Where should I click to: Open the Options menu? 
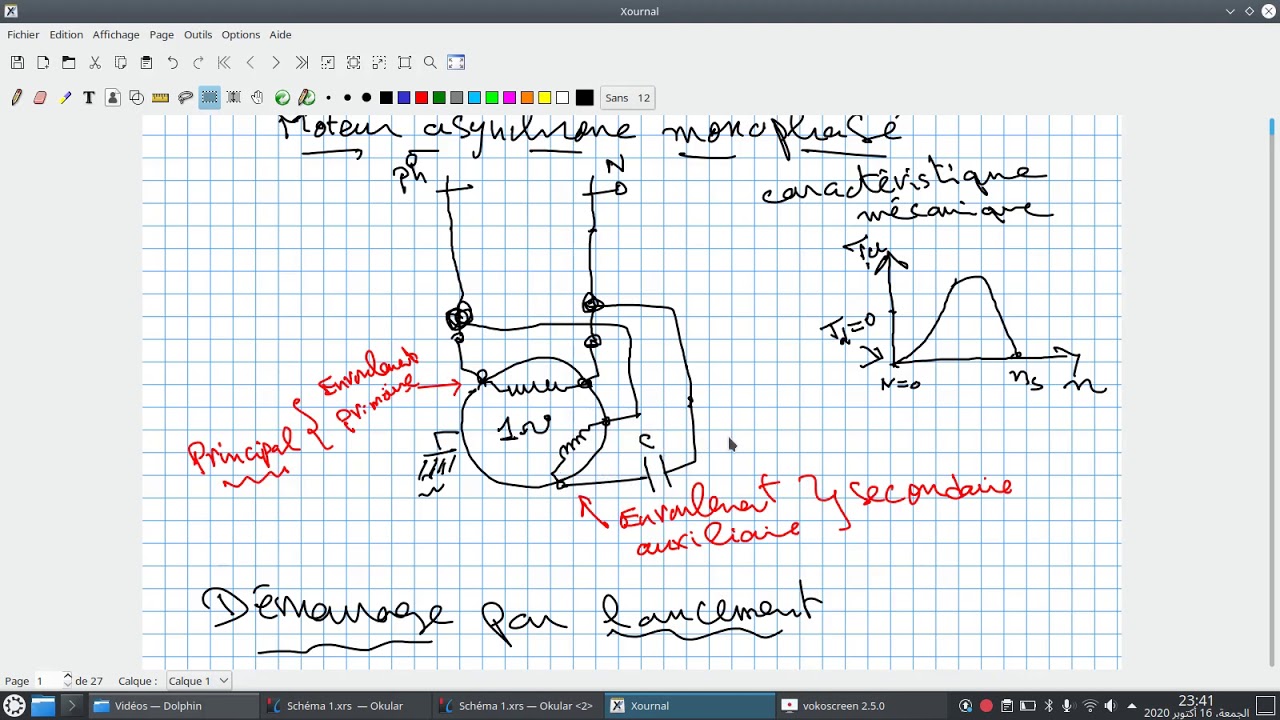coord(240,35)
